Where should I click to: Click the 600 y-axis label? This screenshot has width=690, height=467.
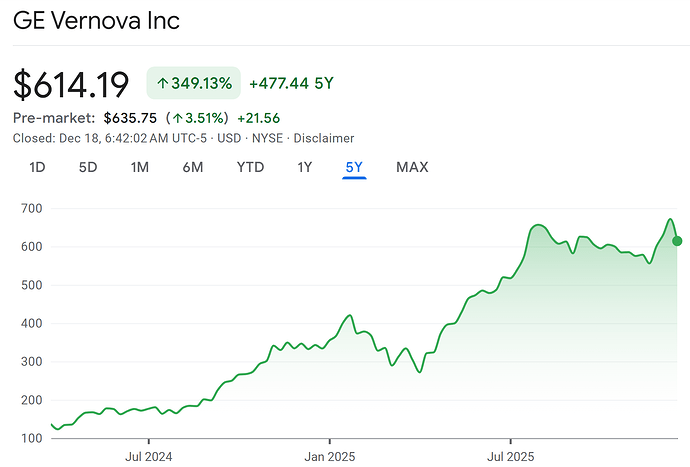click(x=32, y=246)
